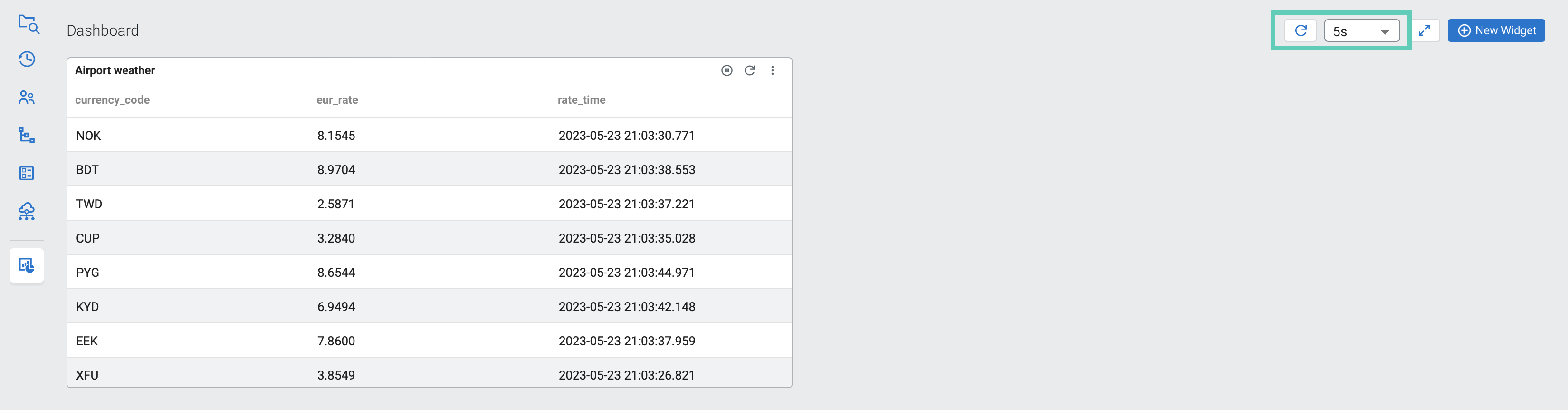
Task: Refresh the Airport weather widget
Action: point(749,71)
